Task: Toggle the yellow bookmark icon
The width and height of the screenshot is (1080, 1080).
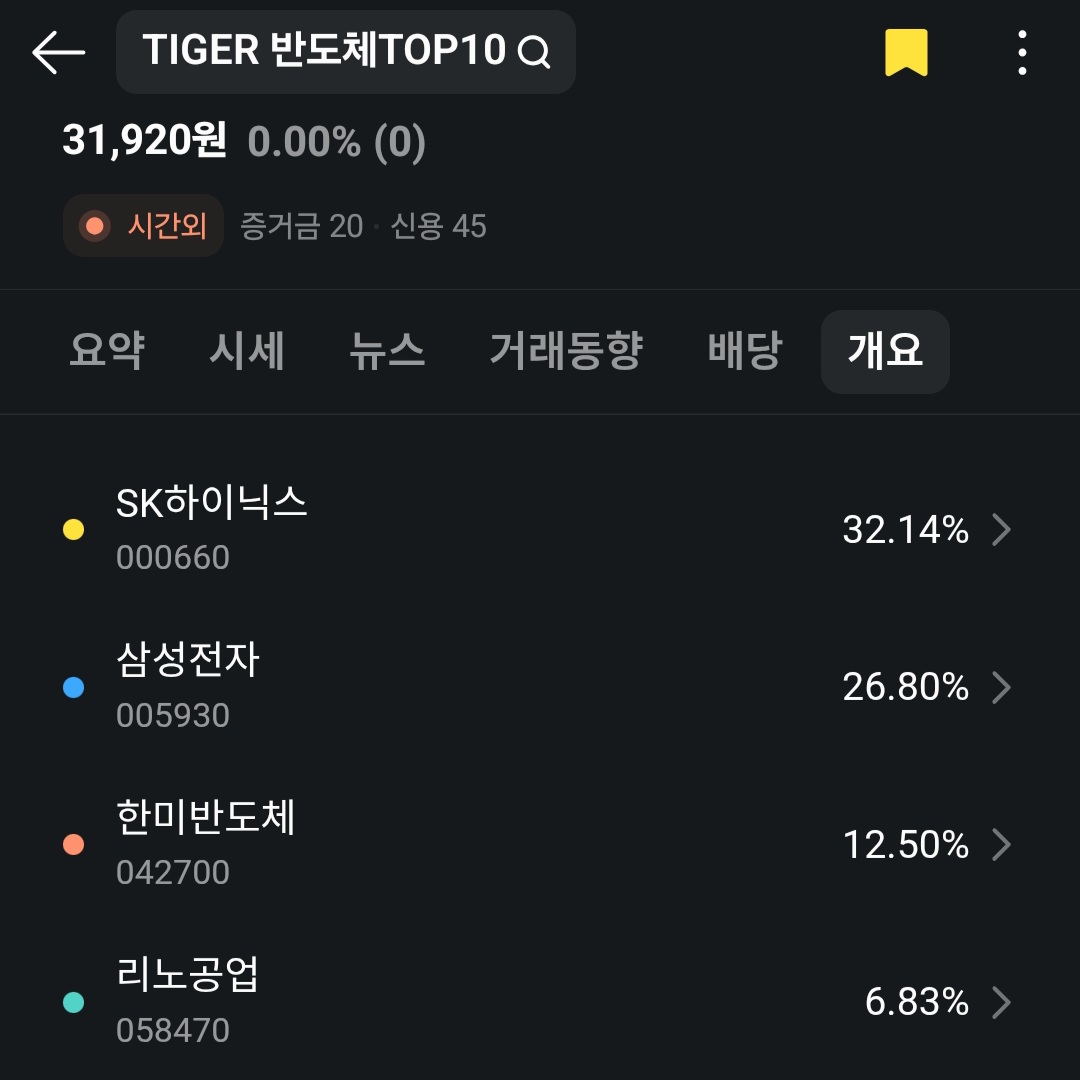Action: pyautogui.click(x=906, y=52)
